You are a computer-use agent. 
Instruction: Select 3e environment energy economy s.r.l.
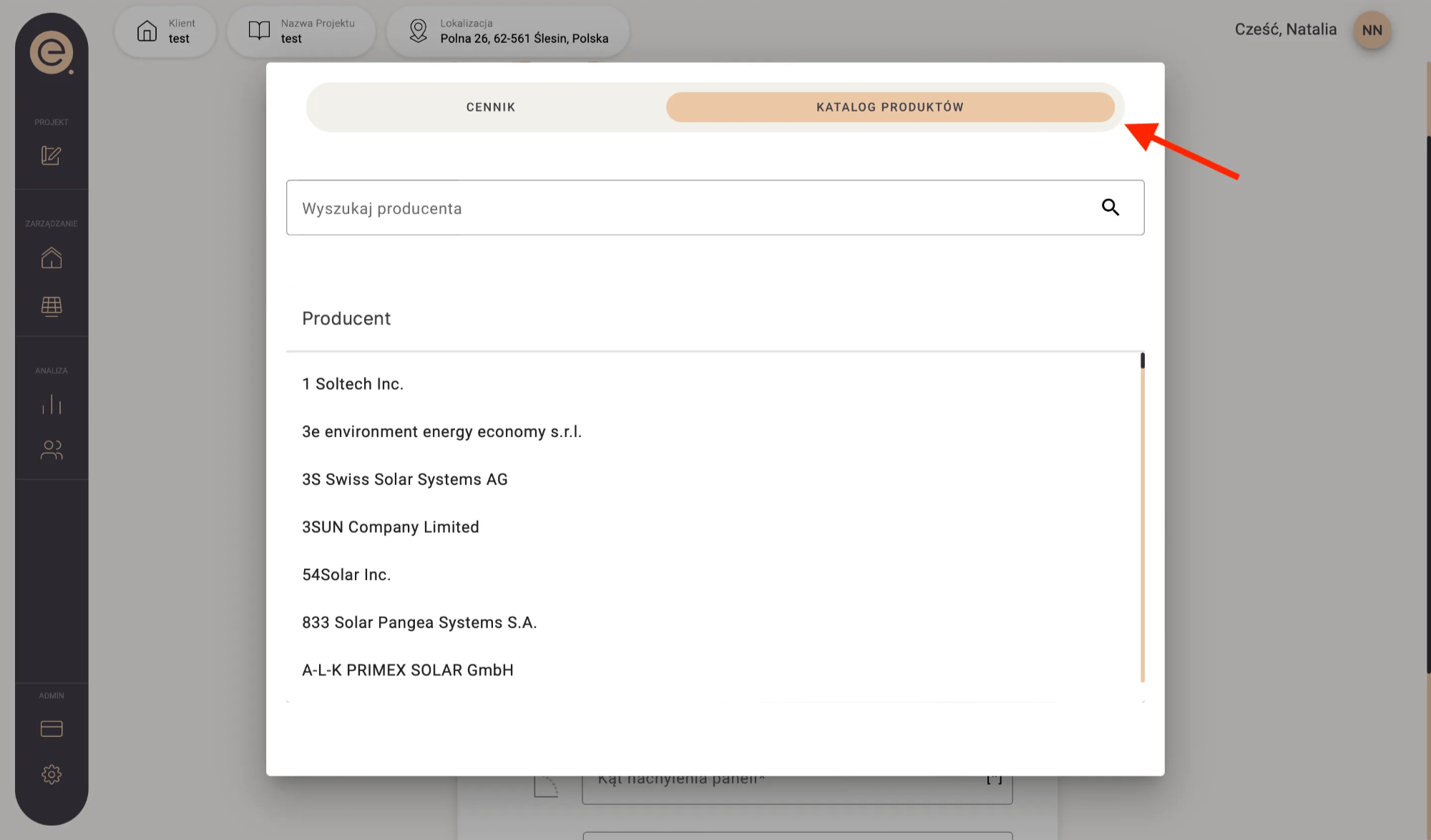click(441, 432)
